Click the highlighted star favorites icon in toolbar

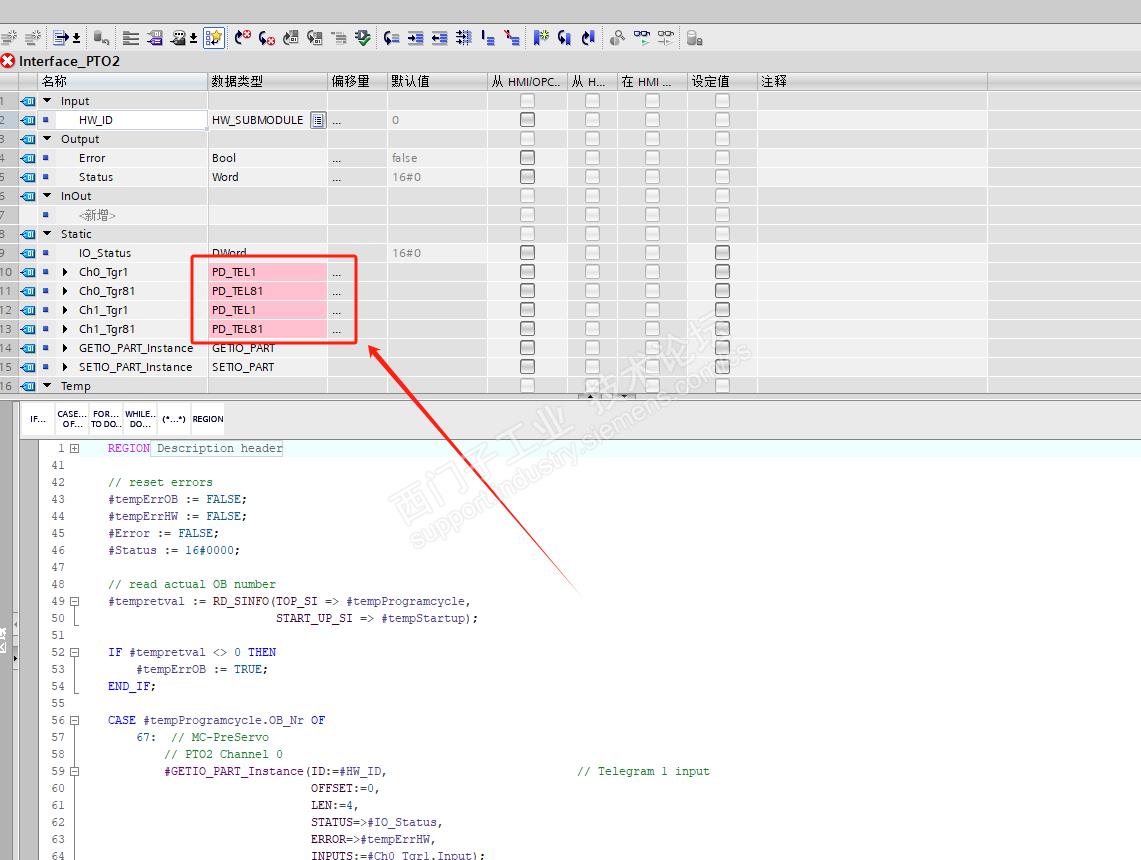click(x=214, y=38)
